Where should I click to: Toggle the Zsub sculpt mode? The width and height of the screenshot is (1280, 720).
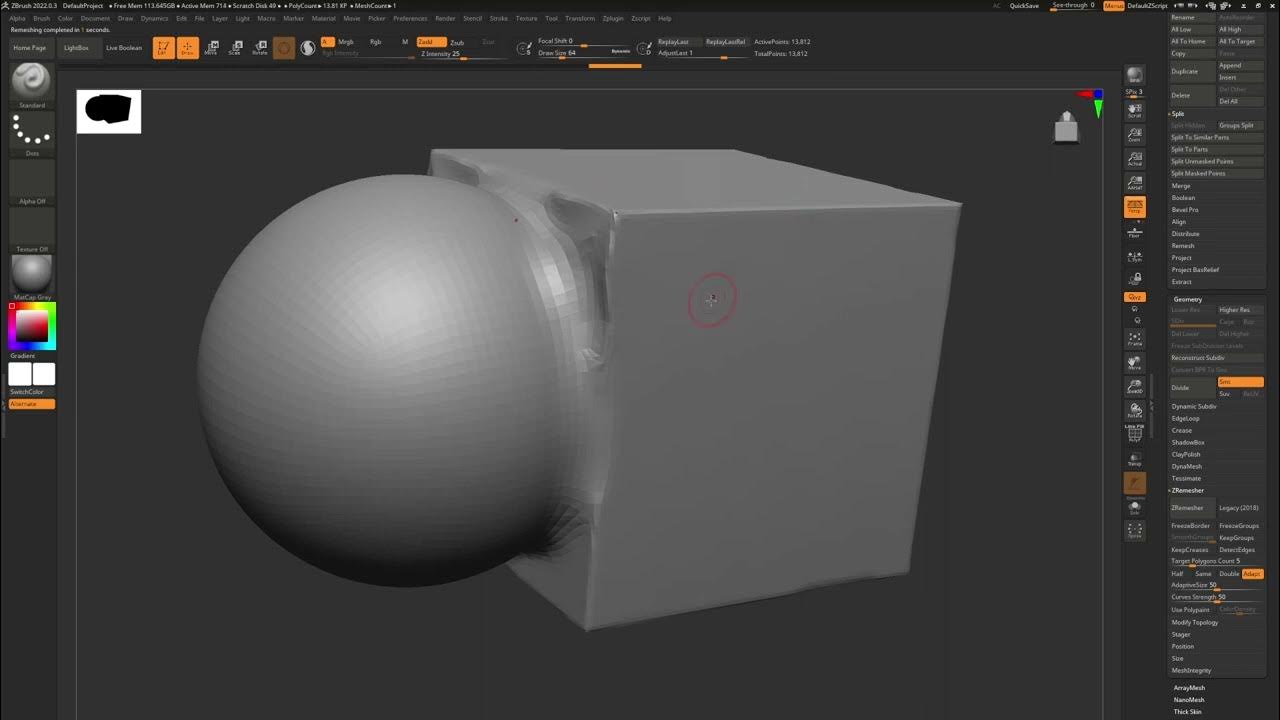coord(457,42)
